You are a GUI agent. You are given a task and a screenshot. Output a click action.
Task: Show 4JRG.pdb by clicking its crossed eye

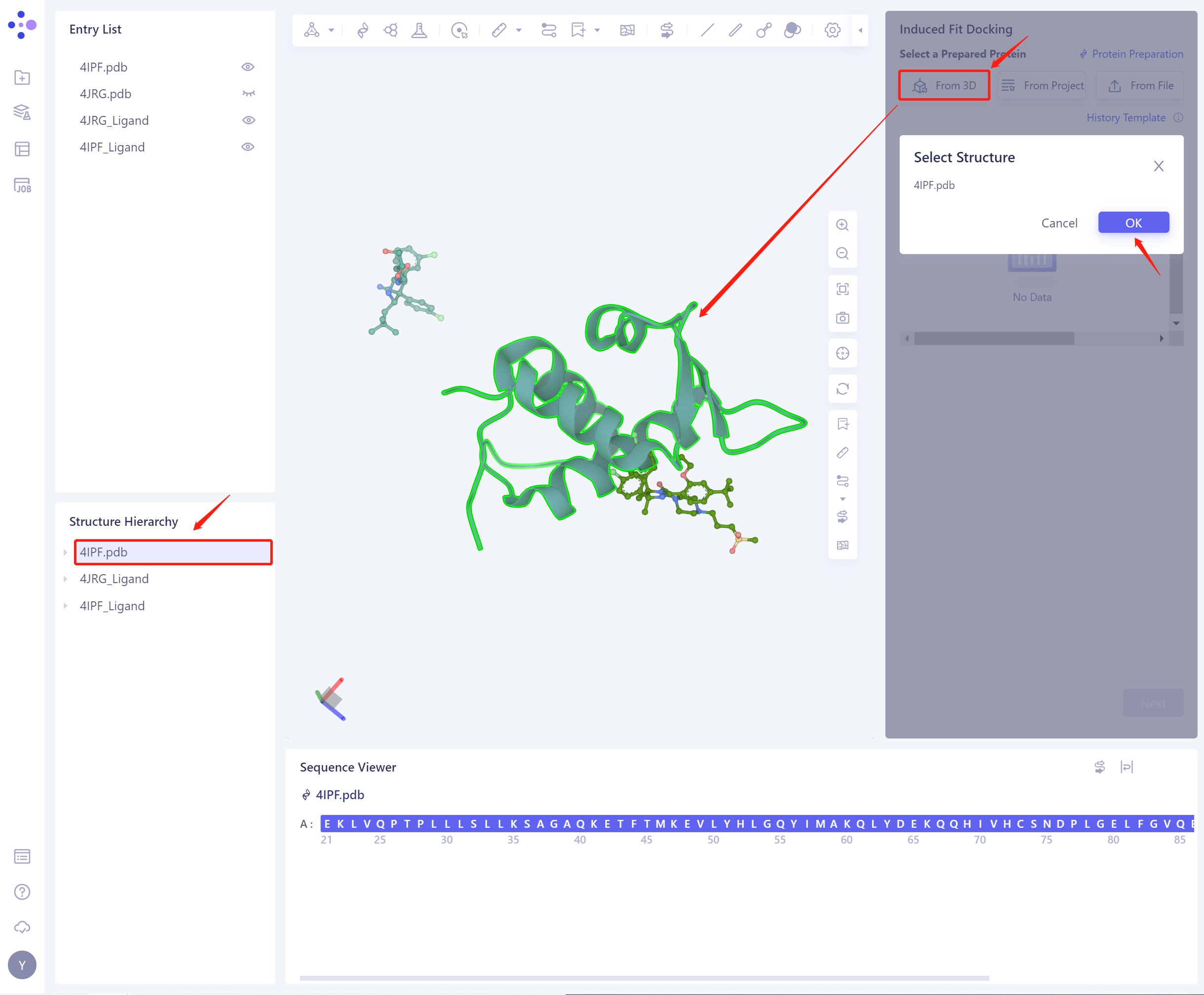click(248, 93)
